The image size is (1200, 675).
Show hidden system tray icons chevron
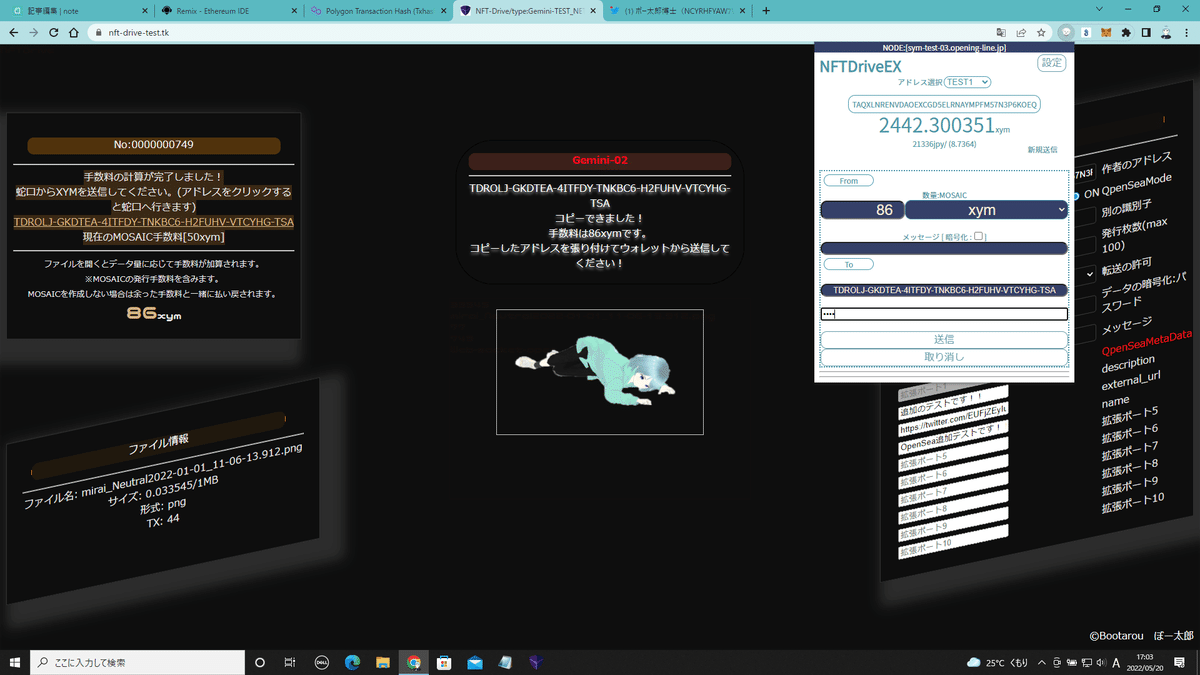(x=1042, y=662)
